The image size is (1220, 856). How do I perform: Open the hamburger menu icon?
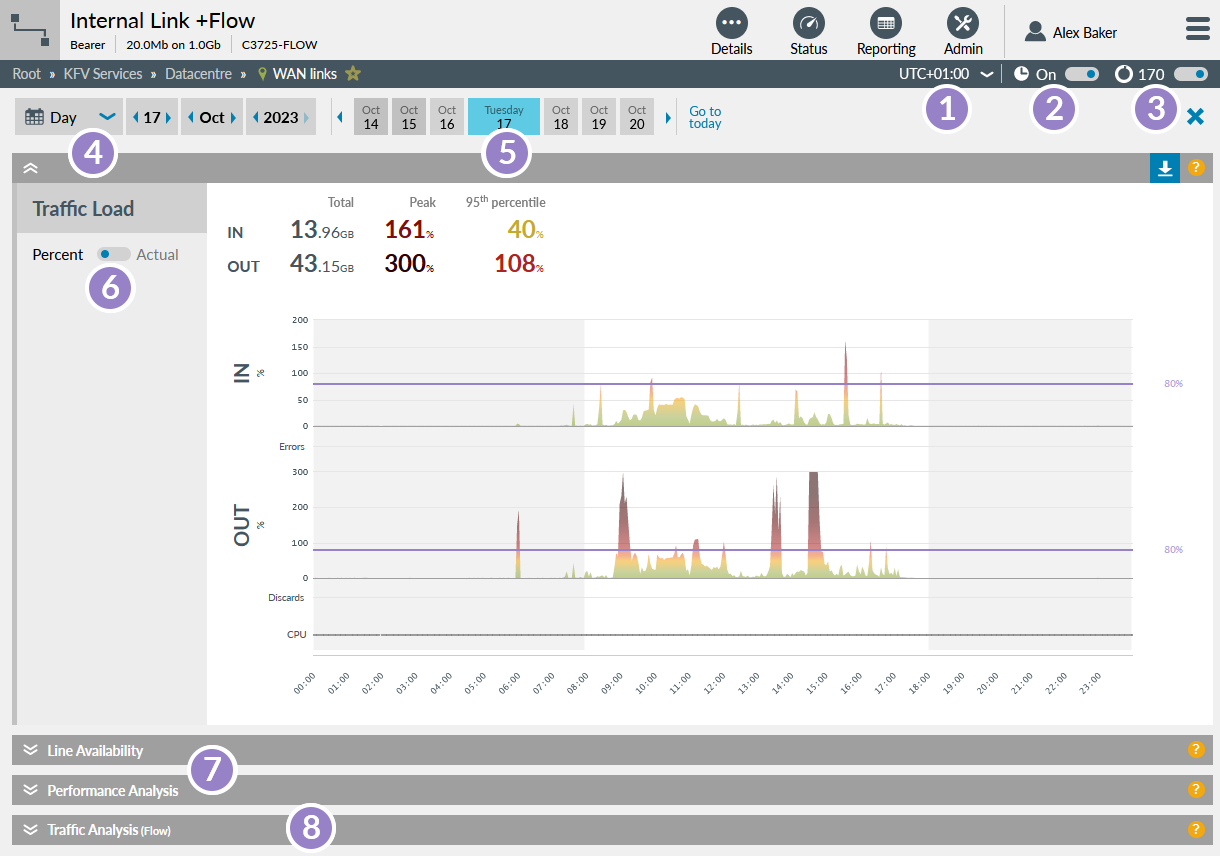[x=1197, y=29]
